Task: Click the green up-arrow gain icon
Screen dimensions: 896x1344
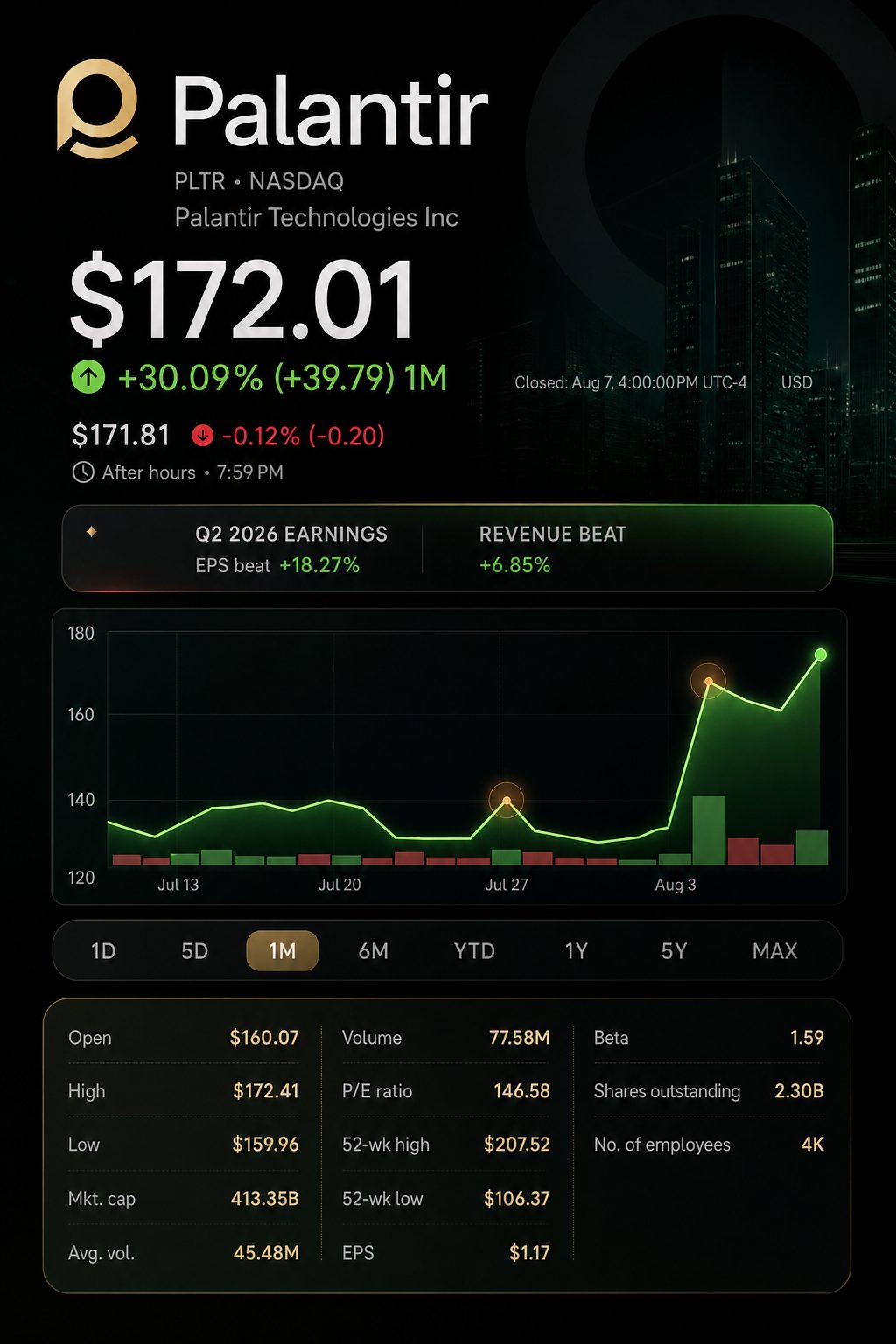Action: point(87,377)
